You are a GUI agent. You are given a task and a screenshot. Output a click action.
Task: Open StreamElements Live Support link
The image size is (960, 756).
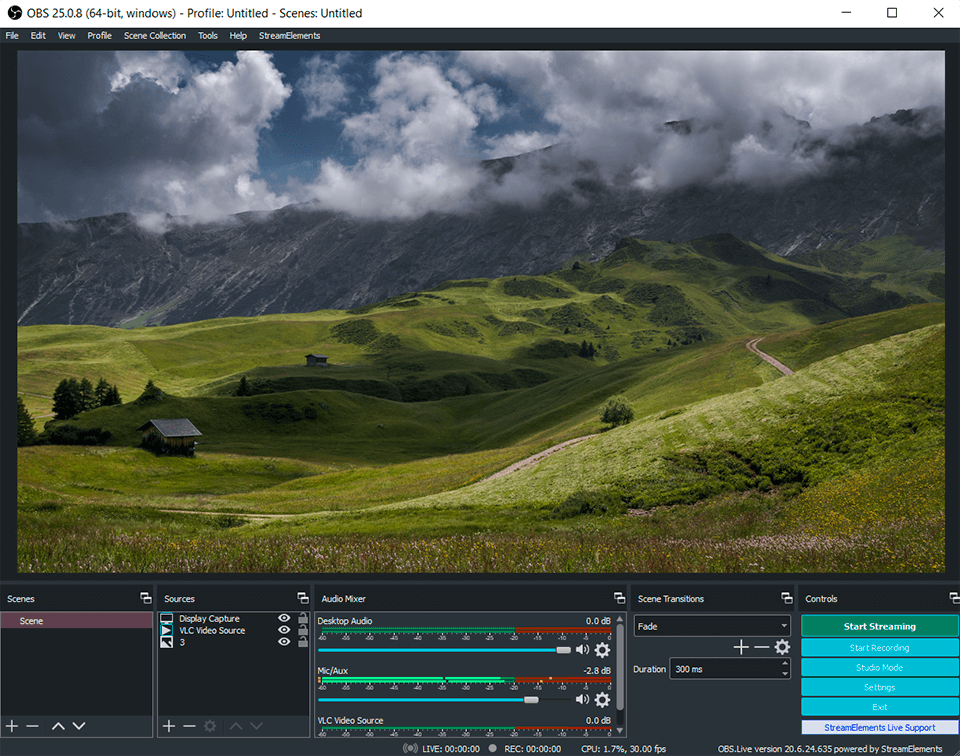pyautogui.click(x=879, y=726)
